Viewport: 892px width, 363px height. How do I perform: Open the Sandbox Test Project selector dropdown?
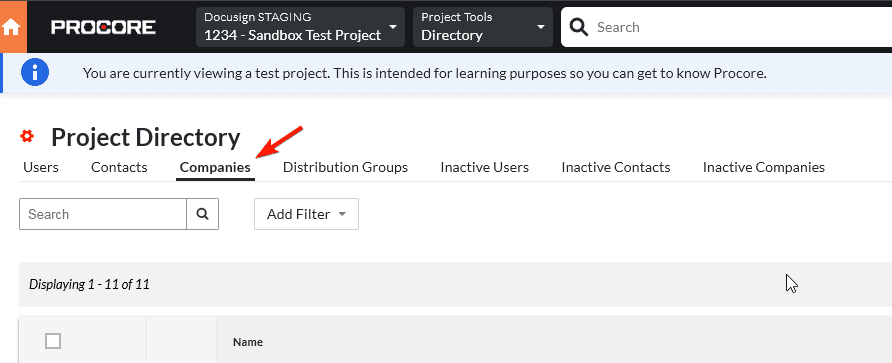pyautogui.click(x=300, y=27)
